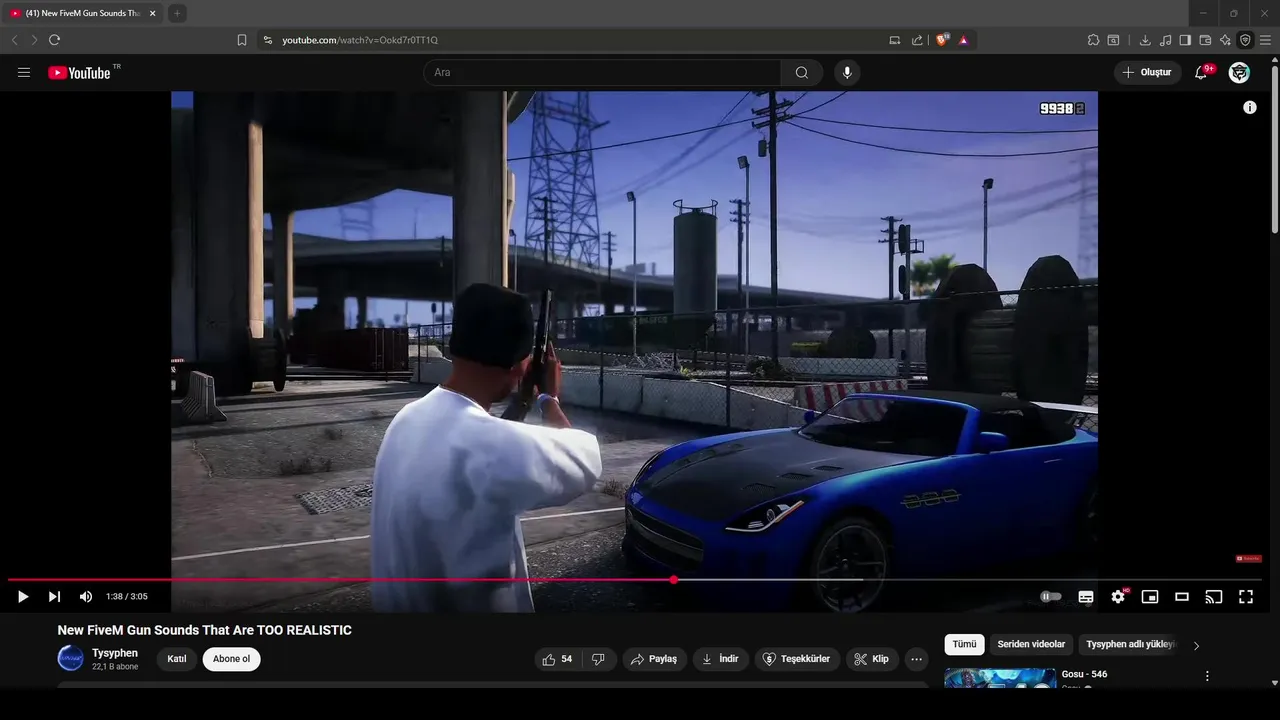1280x720 pixels.
Task: Open the YouTube guide hamburger menu
Action: click(x=24, y=72)
